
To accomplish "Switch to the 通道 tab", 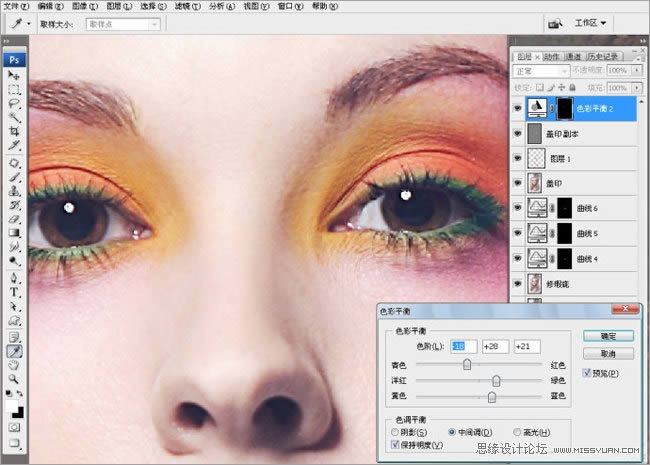I will 574,56.
